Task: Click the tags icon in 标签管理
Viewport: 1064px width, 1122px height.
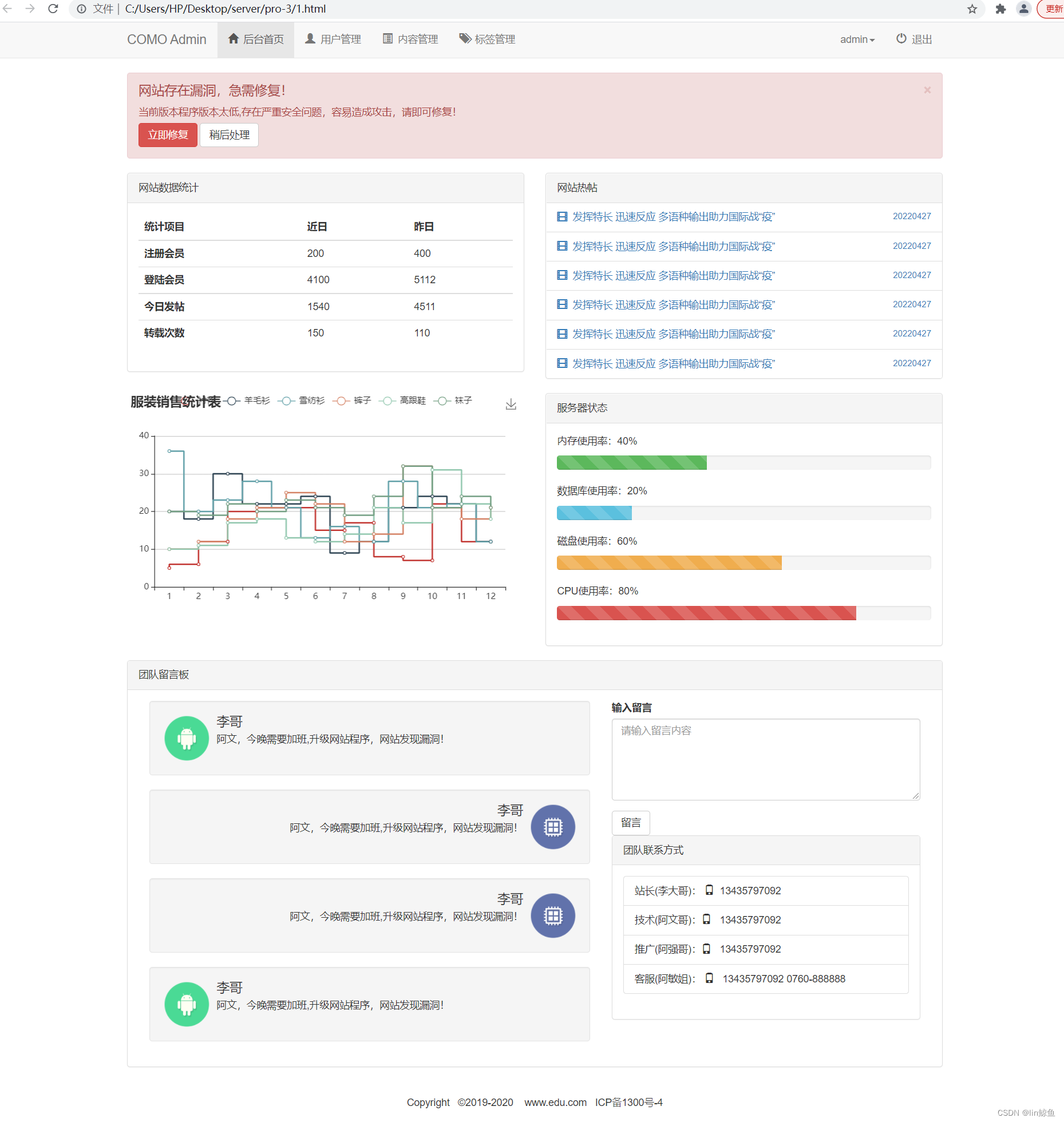Action: (465, 38)
